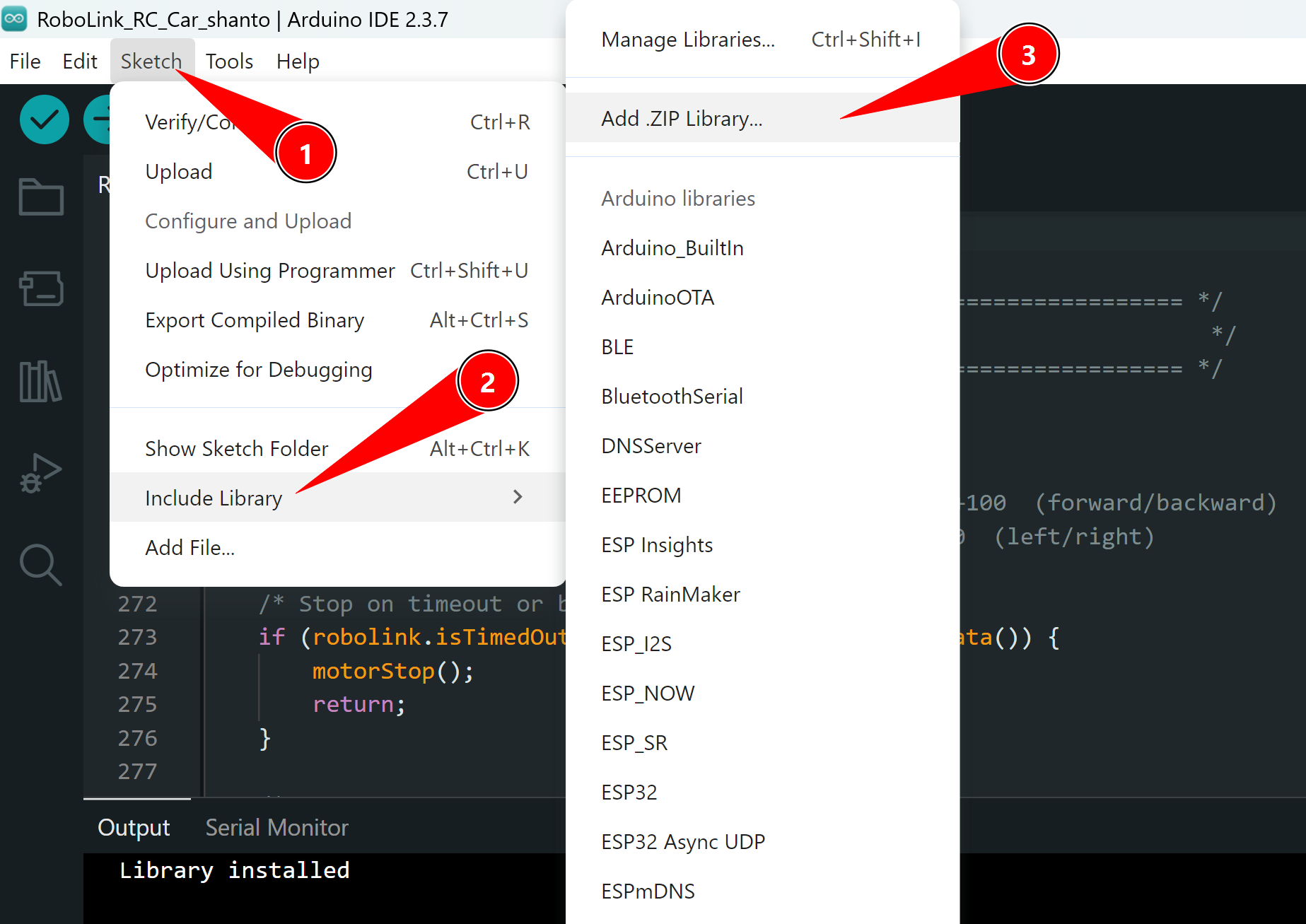This screenshot has width=1306, height=924.
Task: Open the Debug panel
Action: [x=40, y=474]
